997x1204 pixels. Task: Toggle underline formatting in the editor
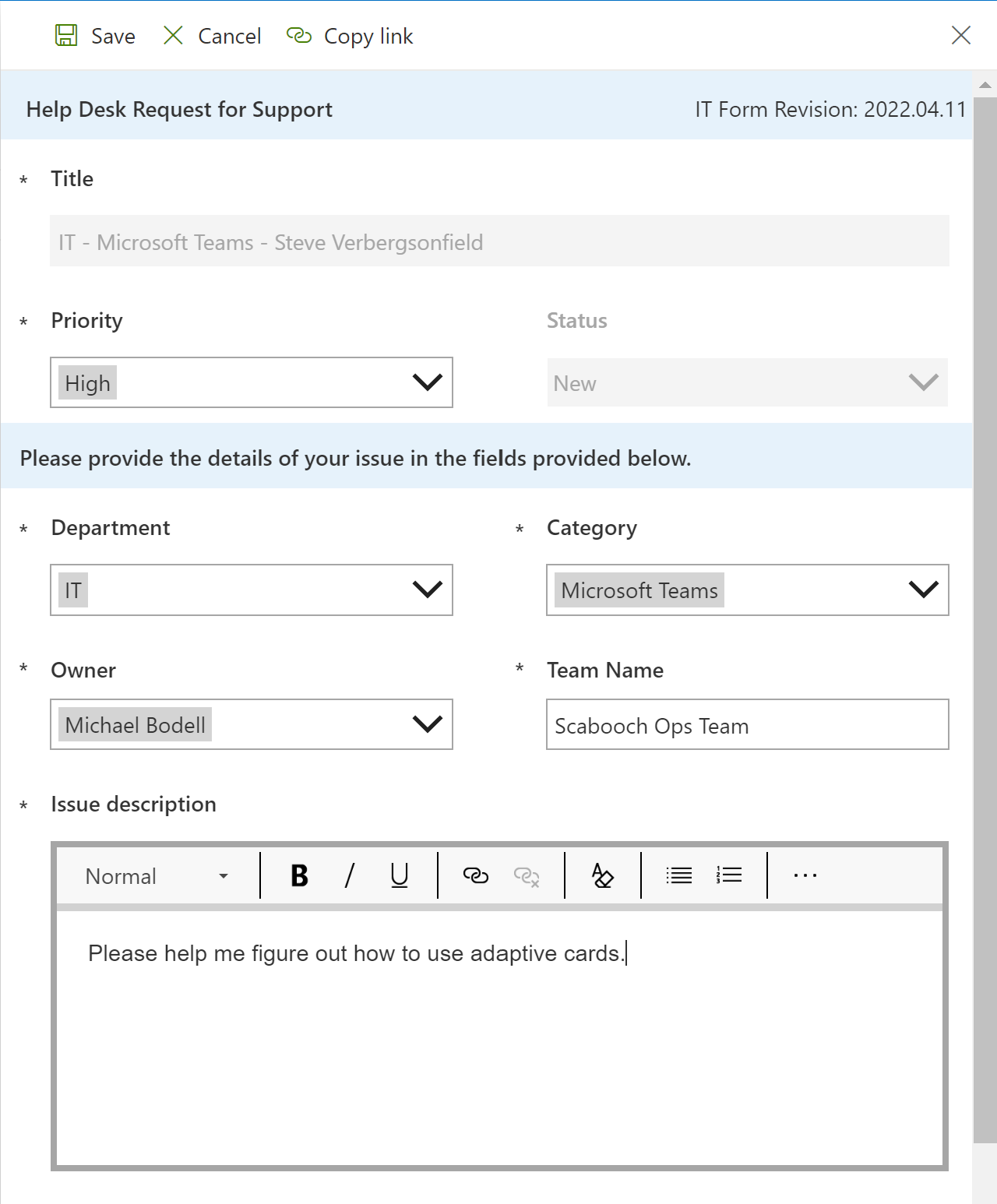400,875
